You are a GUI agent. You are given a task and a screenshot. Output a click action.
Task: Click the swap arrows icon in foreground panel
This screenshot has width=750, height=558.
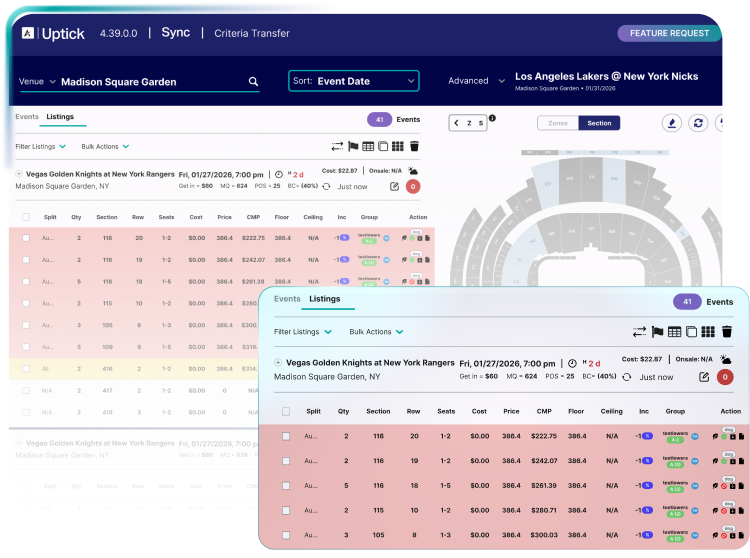click(x=639, y=332)
